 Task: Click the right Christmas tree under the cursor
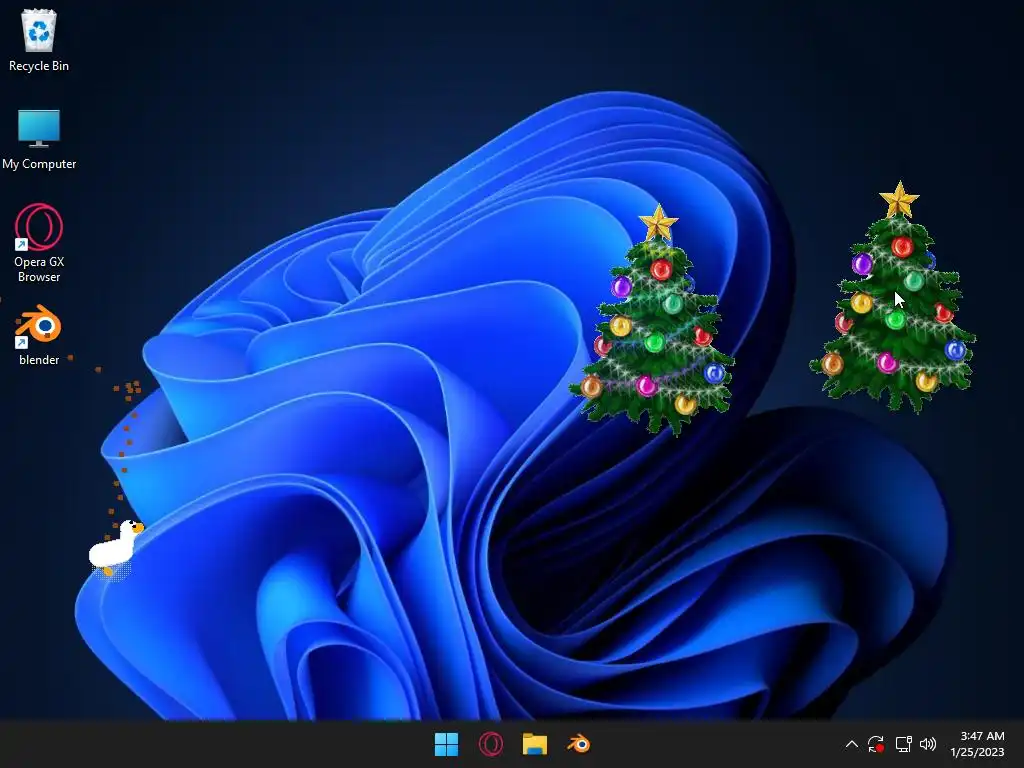[893, 297]
